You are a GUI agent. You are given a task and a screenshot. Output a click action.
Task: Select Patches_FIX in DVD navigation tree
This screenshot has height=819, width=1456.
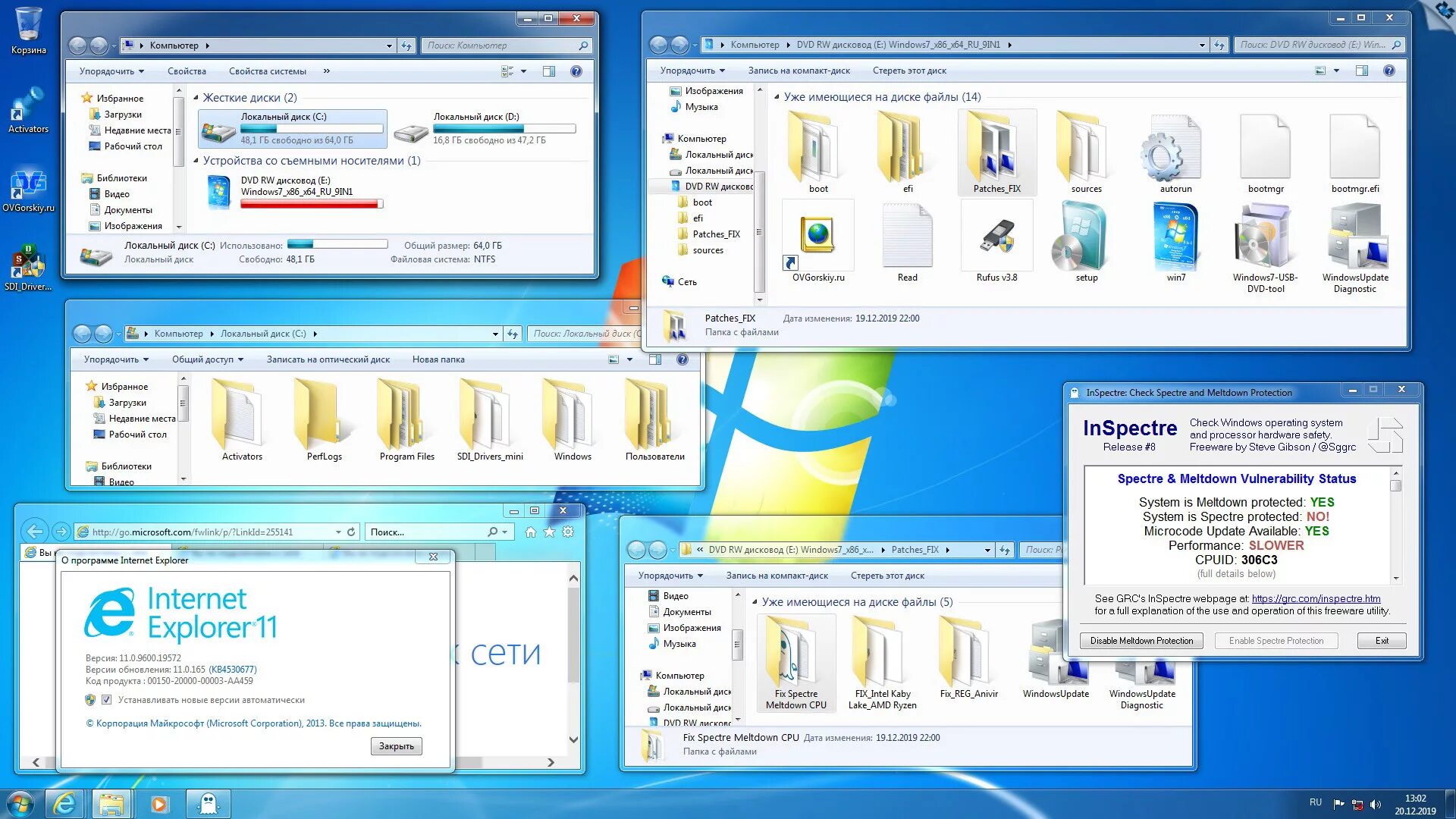click(x=716, y=234)
